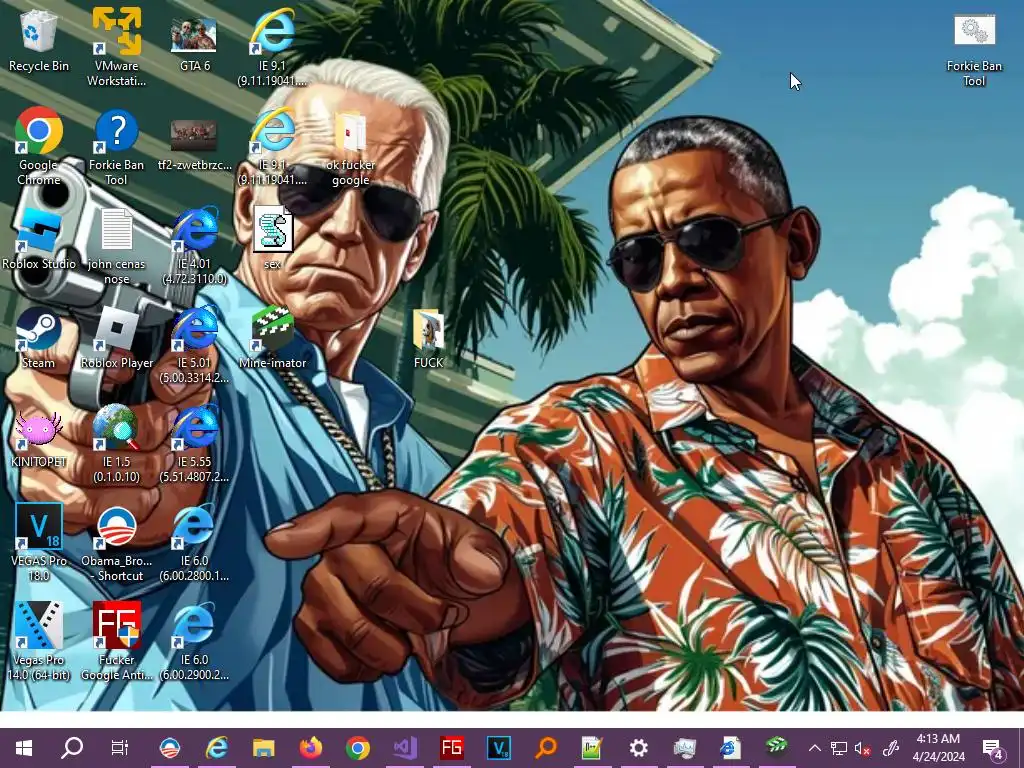The height and width of the screenshot is (768, 1024).
Task: Open IE 9.1 shortcut beside GTA 6
Action: [x=272, y=47]
